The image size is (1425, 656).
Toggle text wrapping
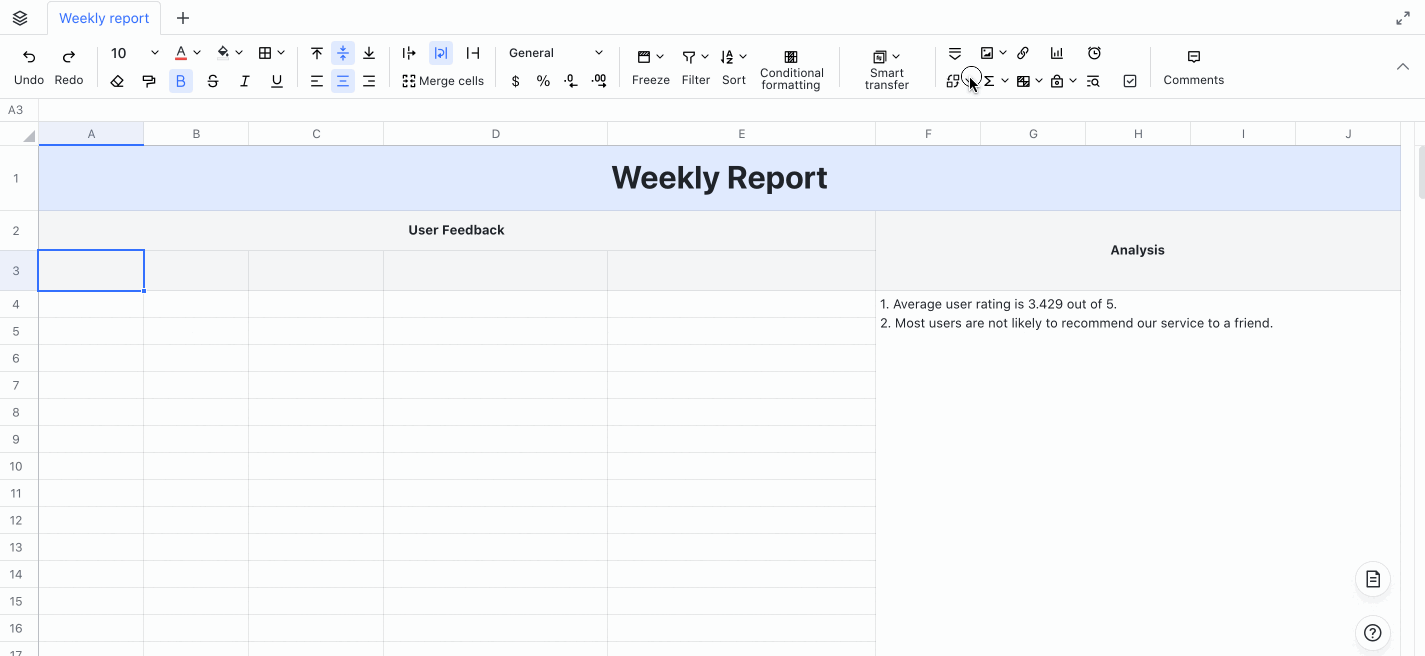(x=441, y=53)
